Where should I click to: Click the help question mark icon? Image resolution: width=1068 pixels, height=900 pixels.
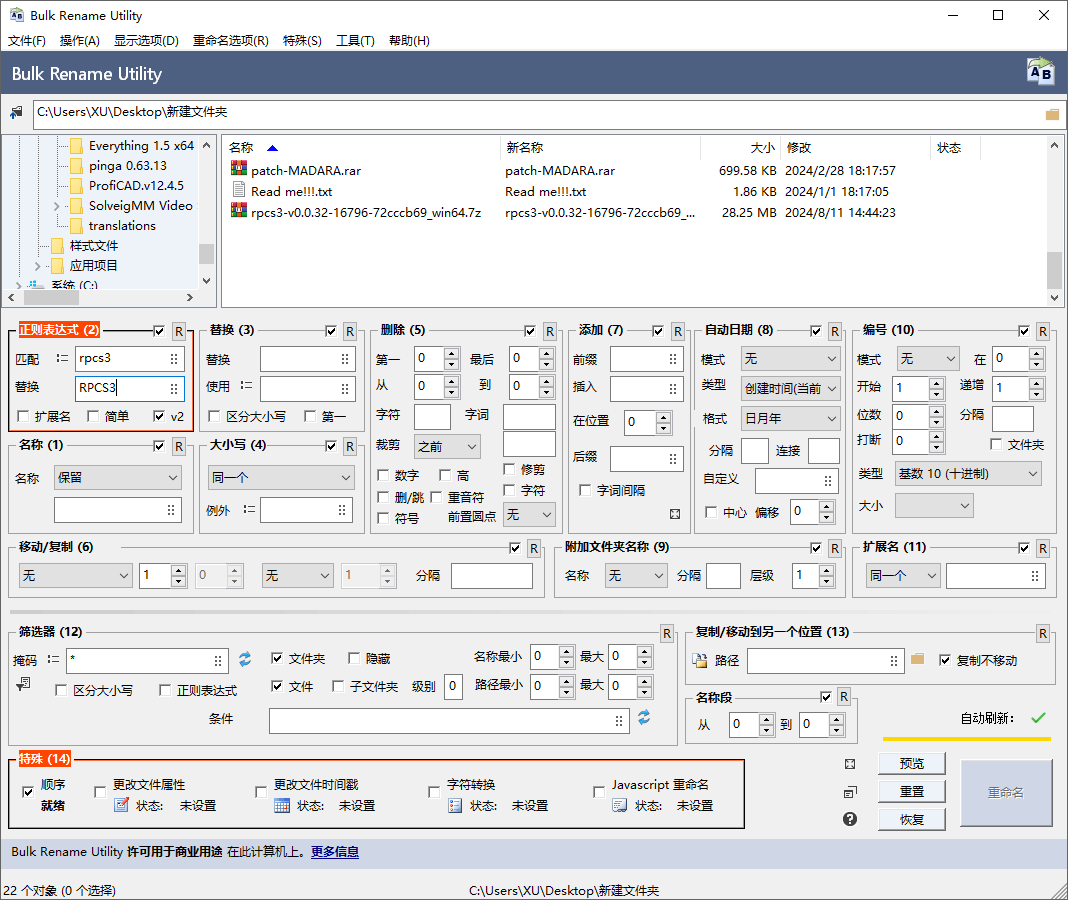point(850,819)
